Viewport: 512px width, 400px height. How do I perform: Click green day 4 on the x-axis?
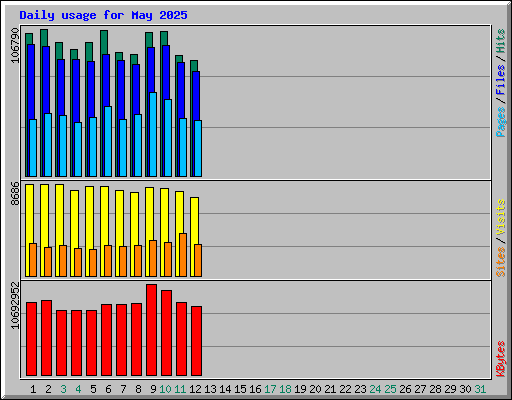click(78, 389)
